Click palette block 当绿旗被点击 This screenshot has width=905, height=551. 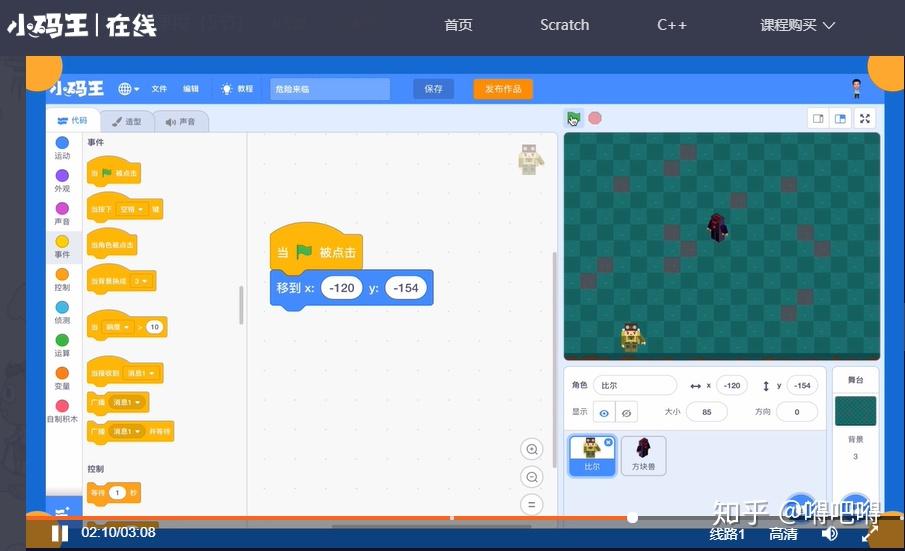[114, 171]
